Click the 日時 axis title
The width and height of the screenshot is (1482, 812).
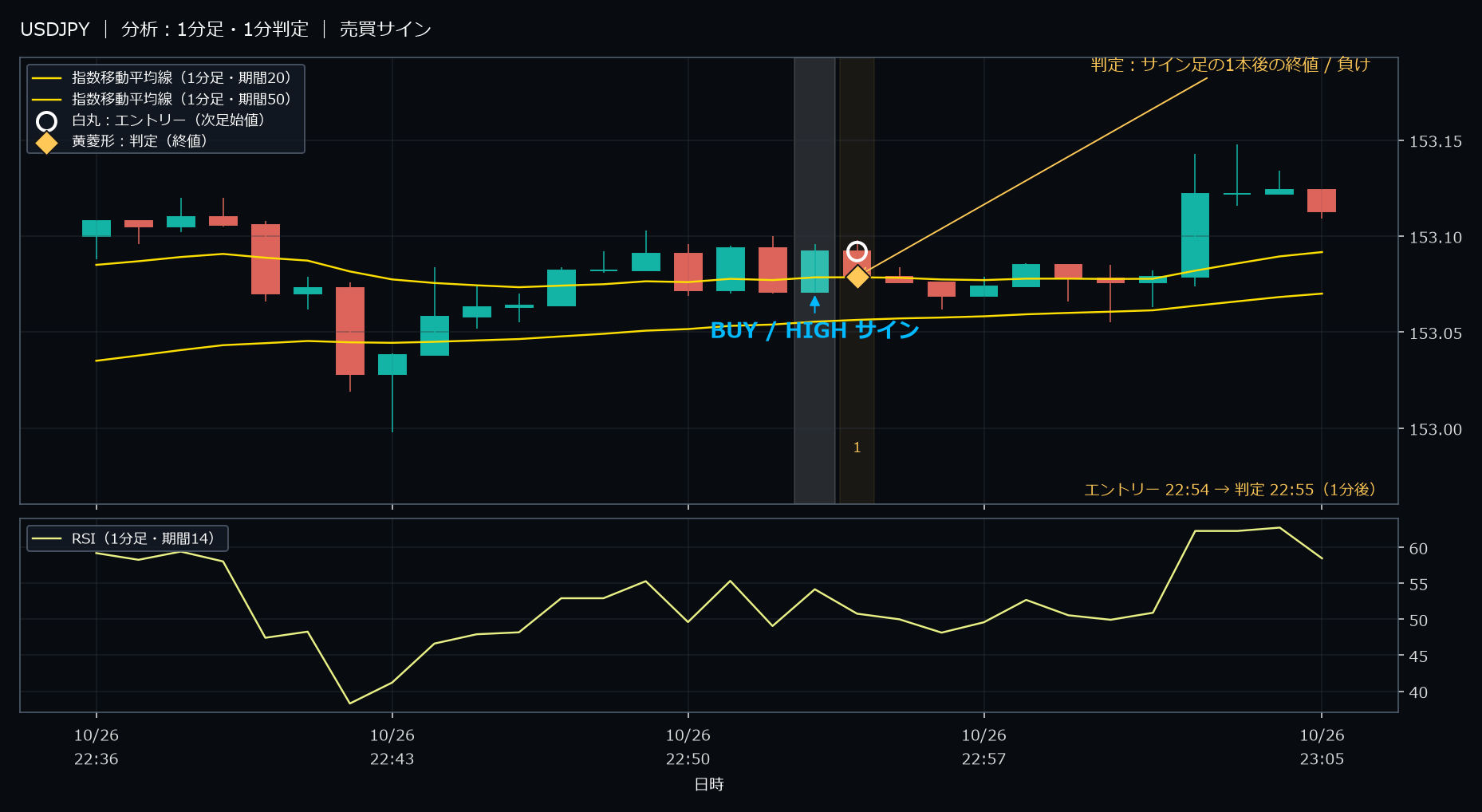(709, 784)
